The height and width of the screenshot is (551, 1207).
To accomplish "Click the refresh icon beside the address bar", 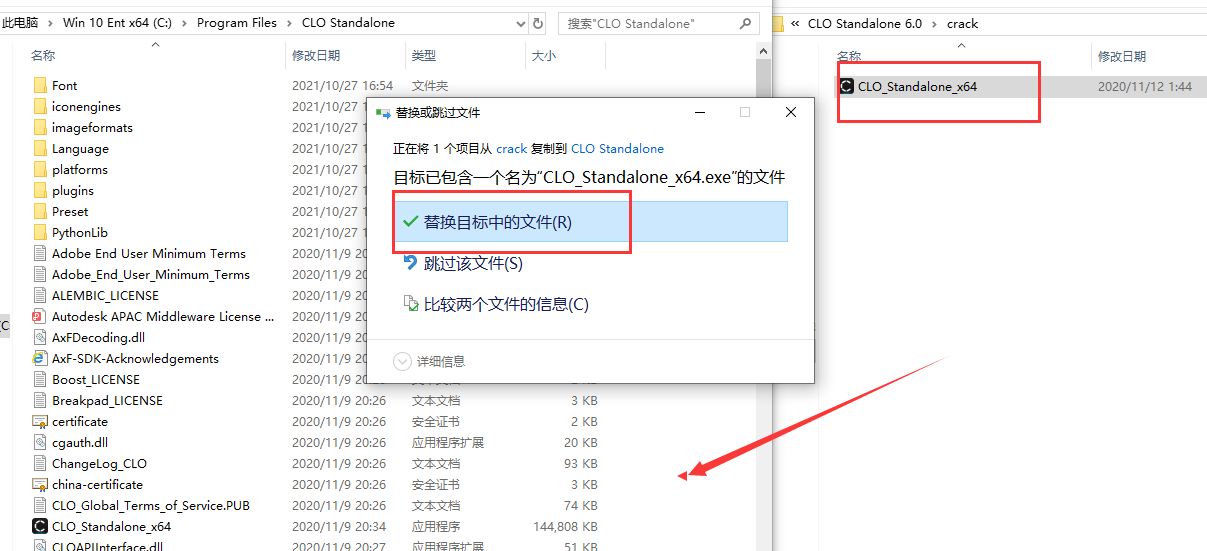I will (538, 23).
